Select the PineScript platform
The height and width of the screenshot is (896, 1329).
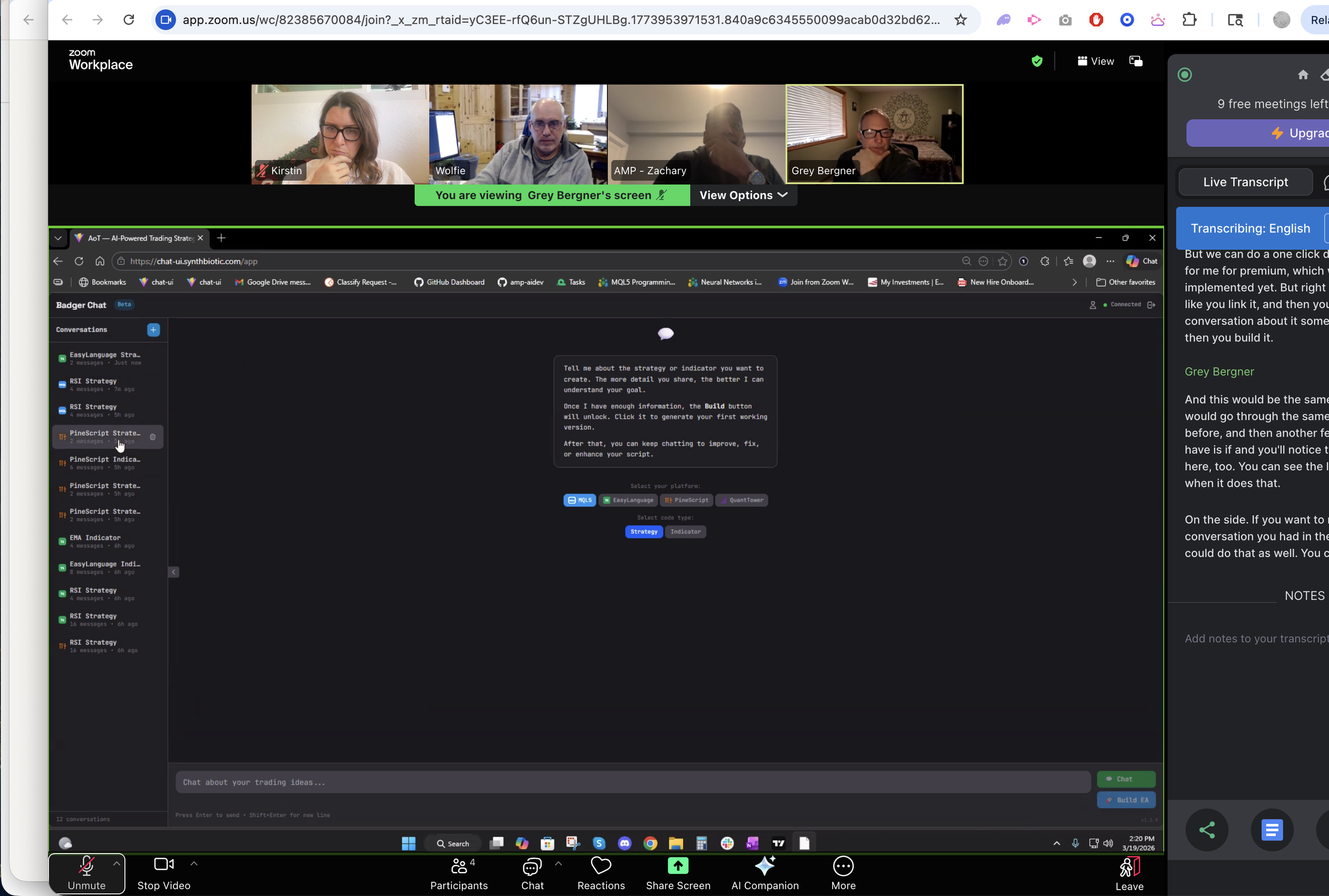[686, 500]
